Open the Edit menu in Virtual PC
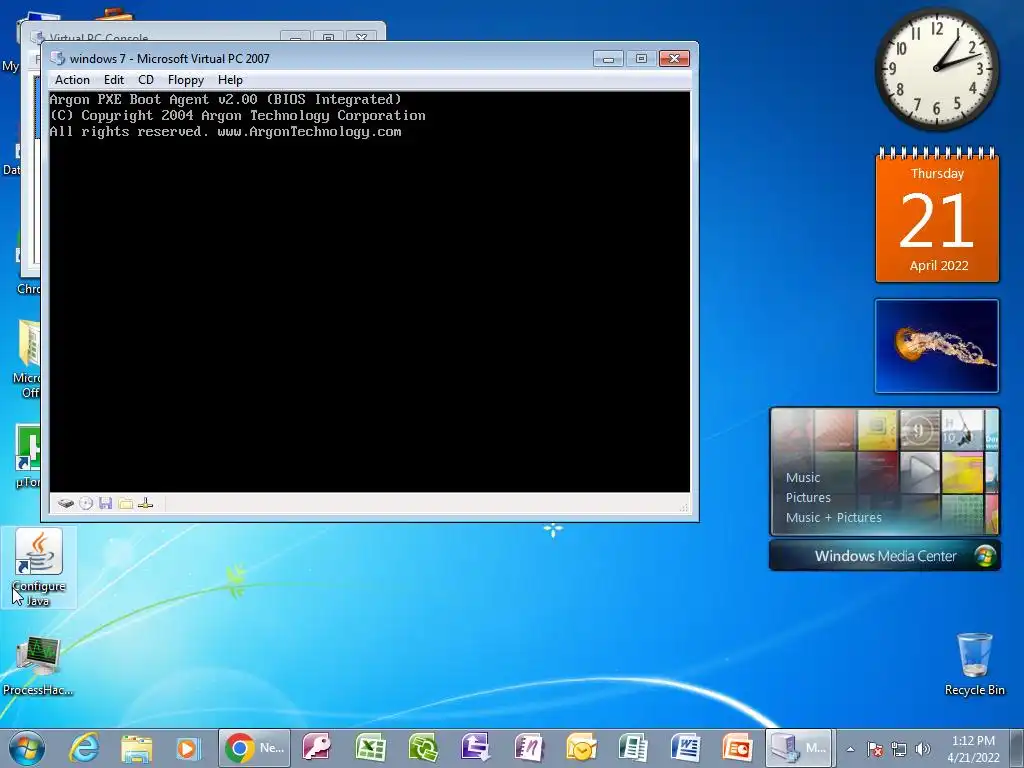The image size is (1024, 768). (114, 80)
